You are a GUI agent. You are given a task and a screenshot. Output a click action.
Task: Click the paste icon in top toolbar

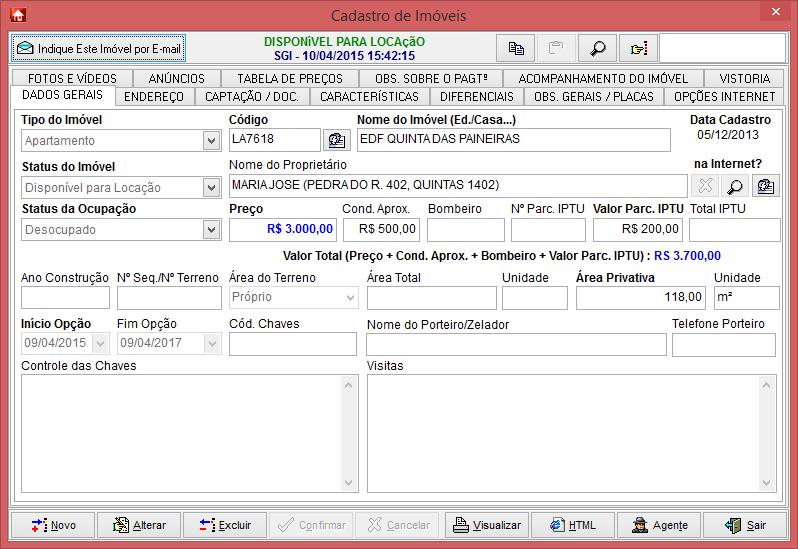(556, 48)
